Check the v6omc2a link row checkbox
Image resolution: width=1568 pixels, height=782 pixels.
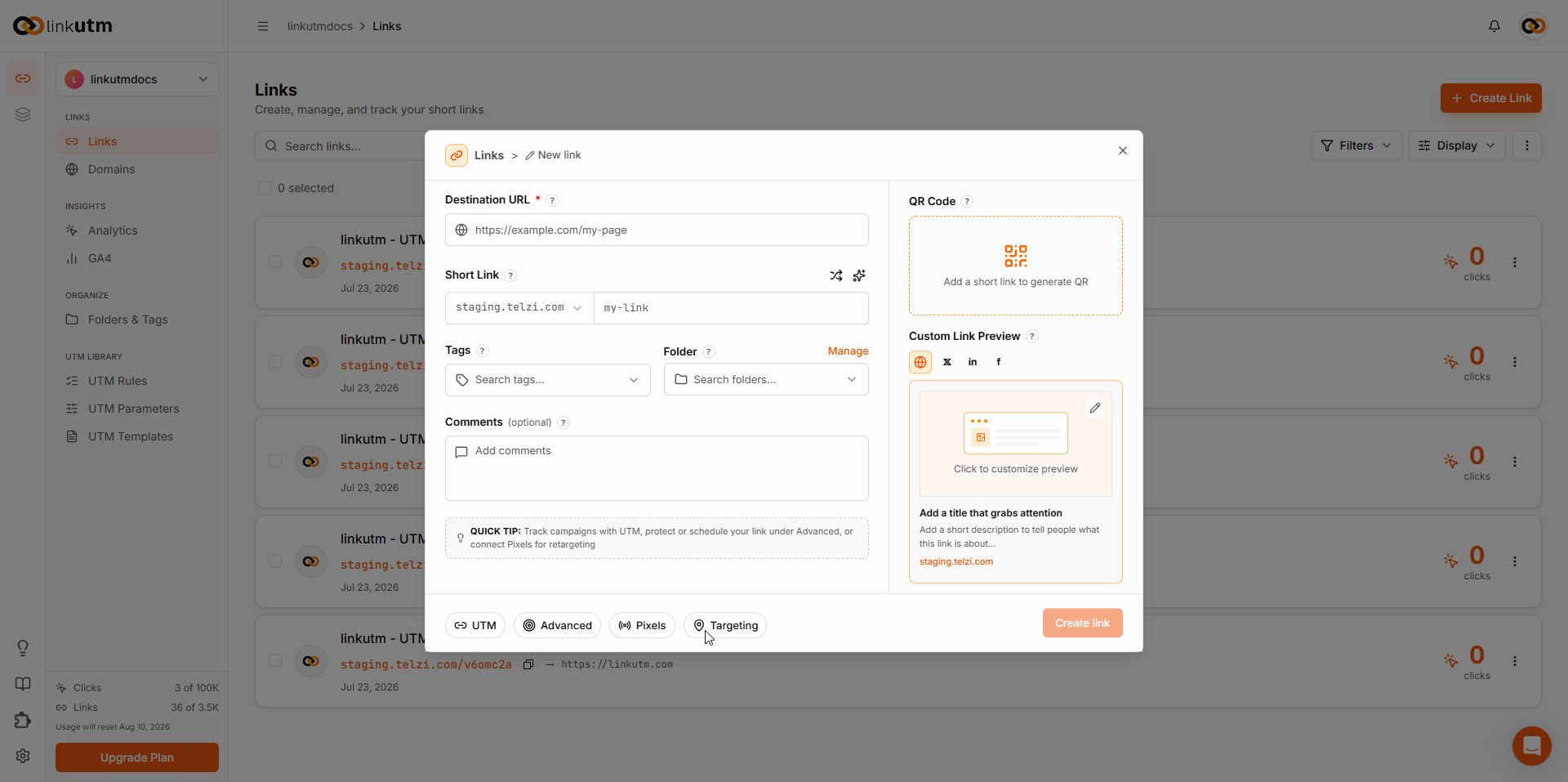(x=275, y=661)
